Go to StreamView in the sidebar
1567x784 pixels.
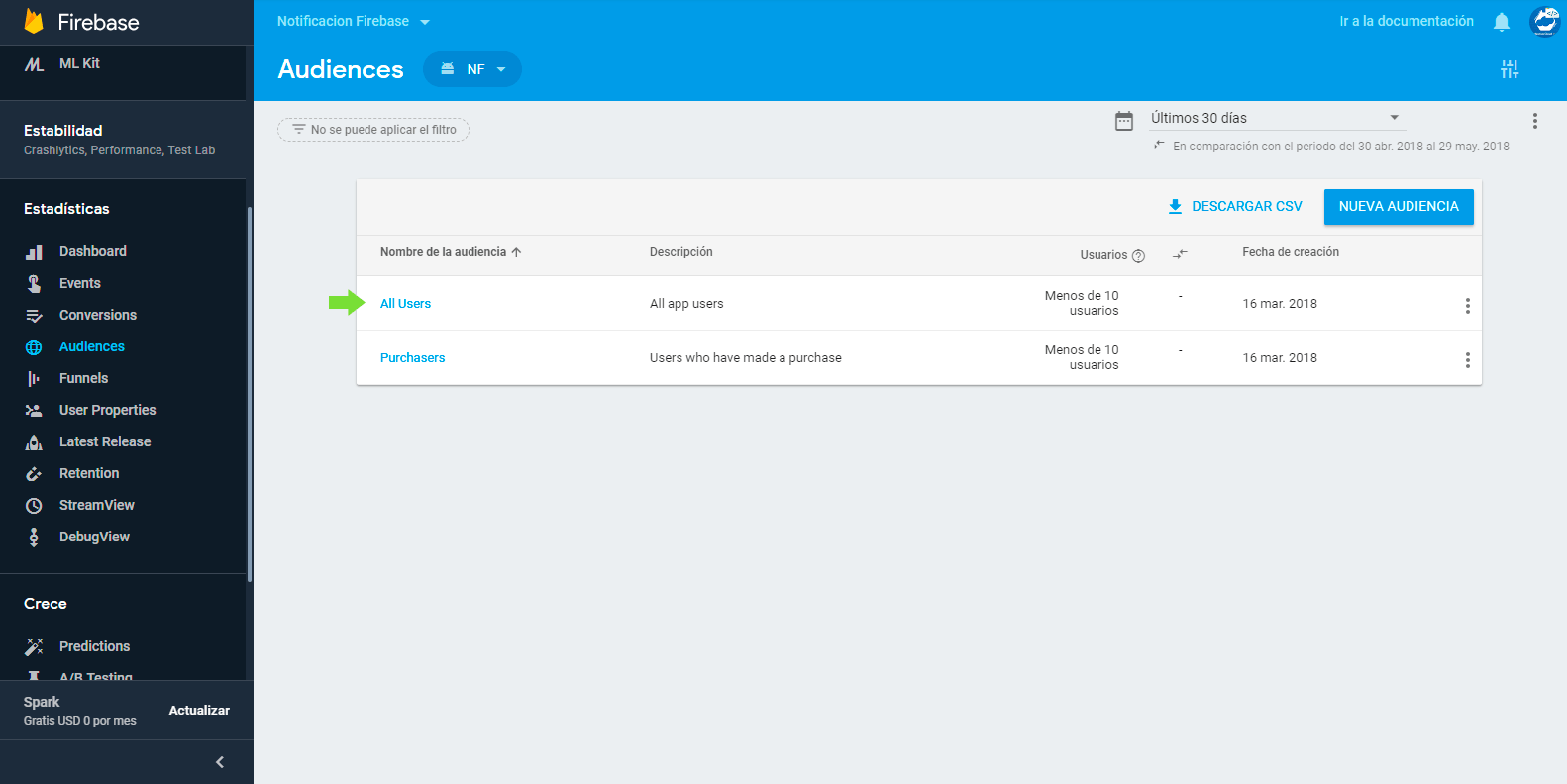pos(96,505)
